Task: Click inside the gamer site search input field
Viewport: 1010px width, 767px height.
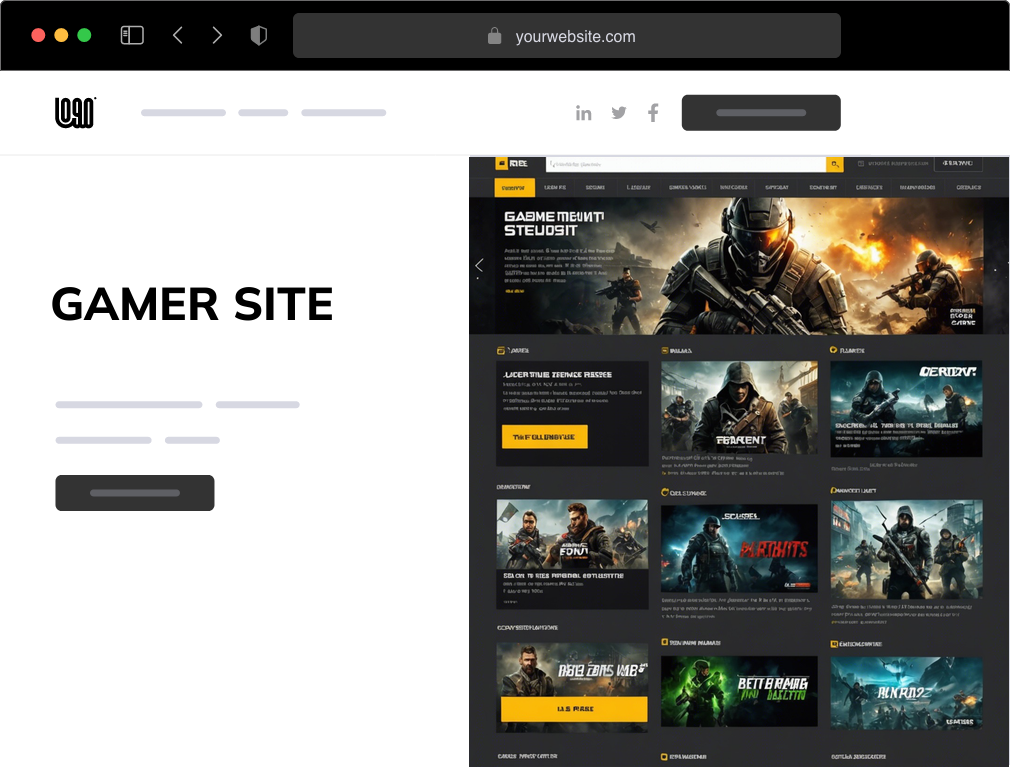Action: tap(685, 164)
